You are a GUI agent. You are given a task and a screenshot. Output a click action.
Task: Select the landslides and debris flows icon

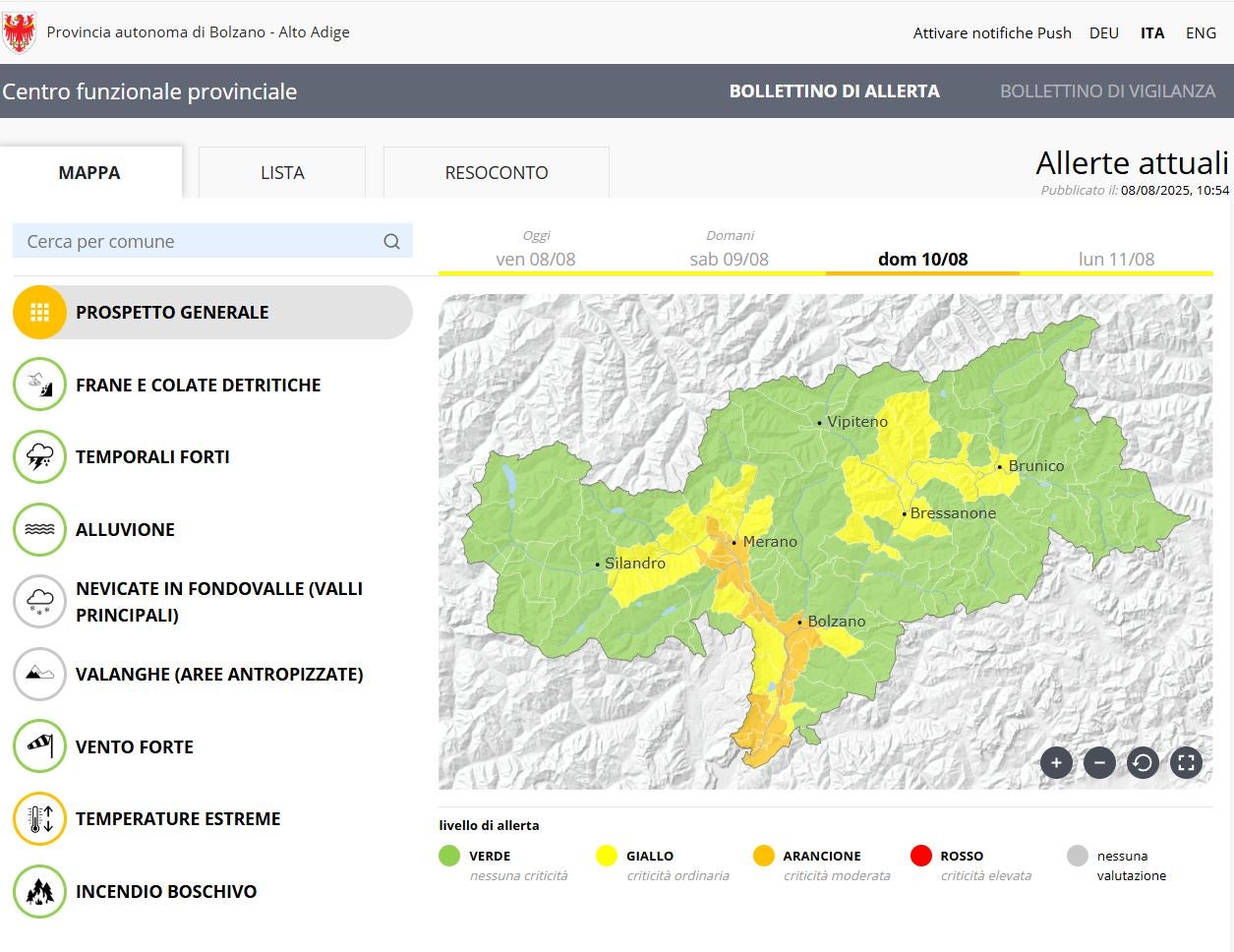pos(39,385)
